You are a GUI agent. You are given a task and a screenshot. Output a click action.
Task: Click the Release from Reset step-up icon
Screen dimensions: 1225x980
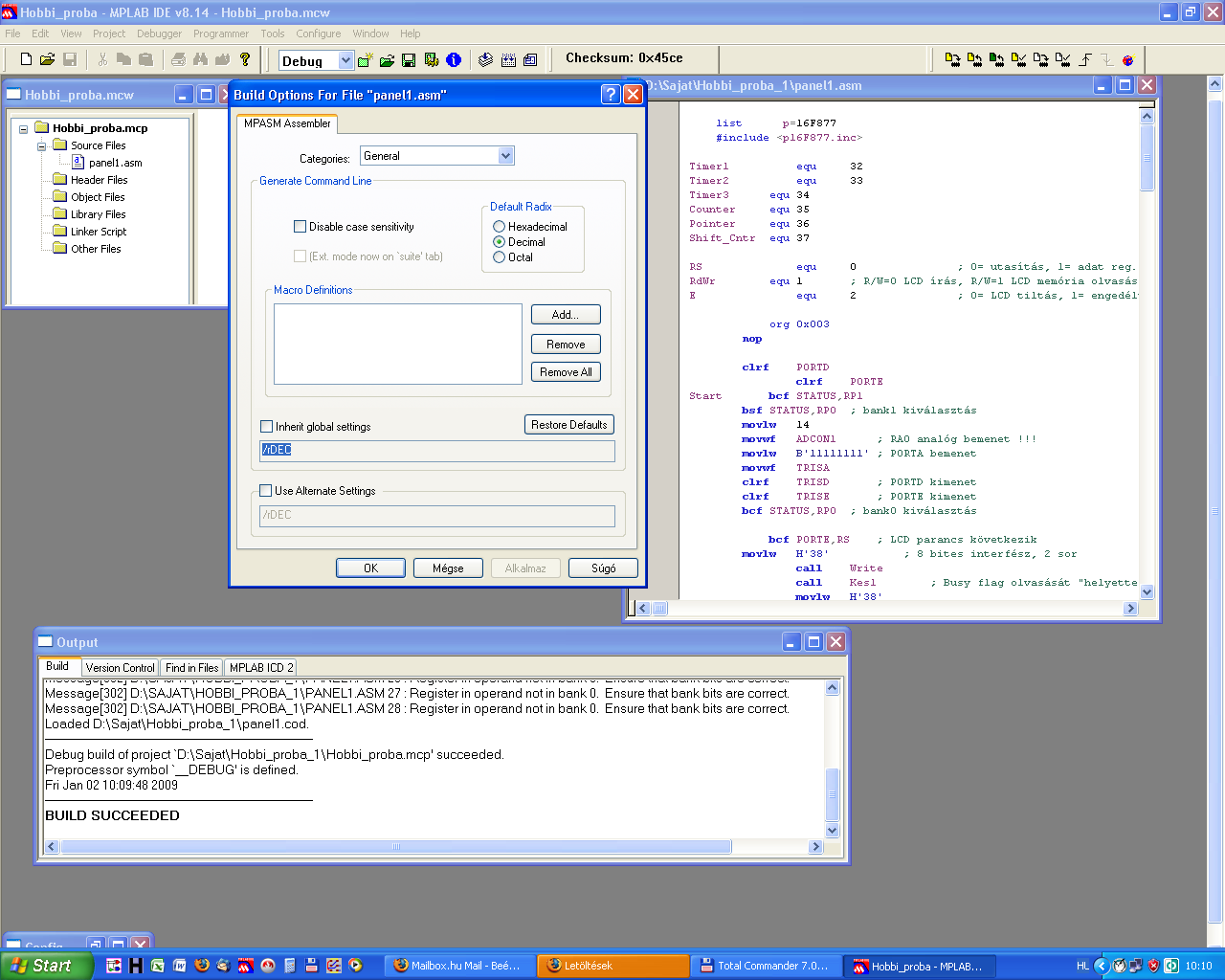click(1085, 59)
